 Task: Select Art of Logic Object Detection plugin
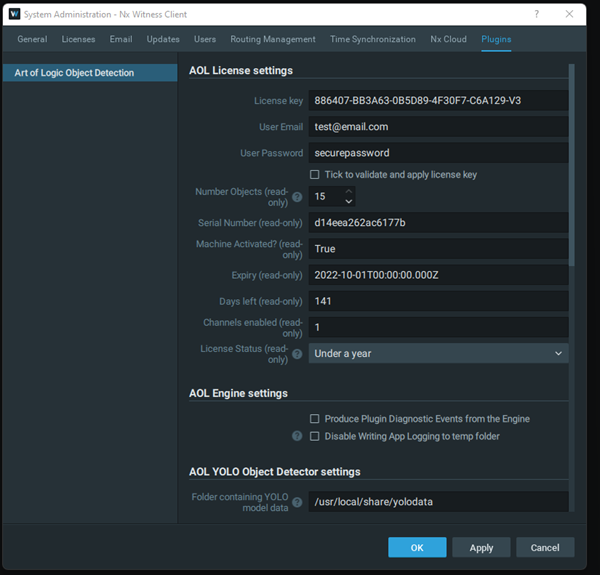point(90,73)
